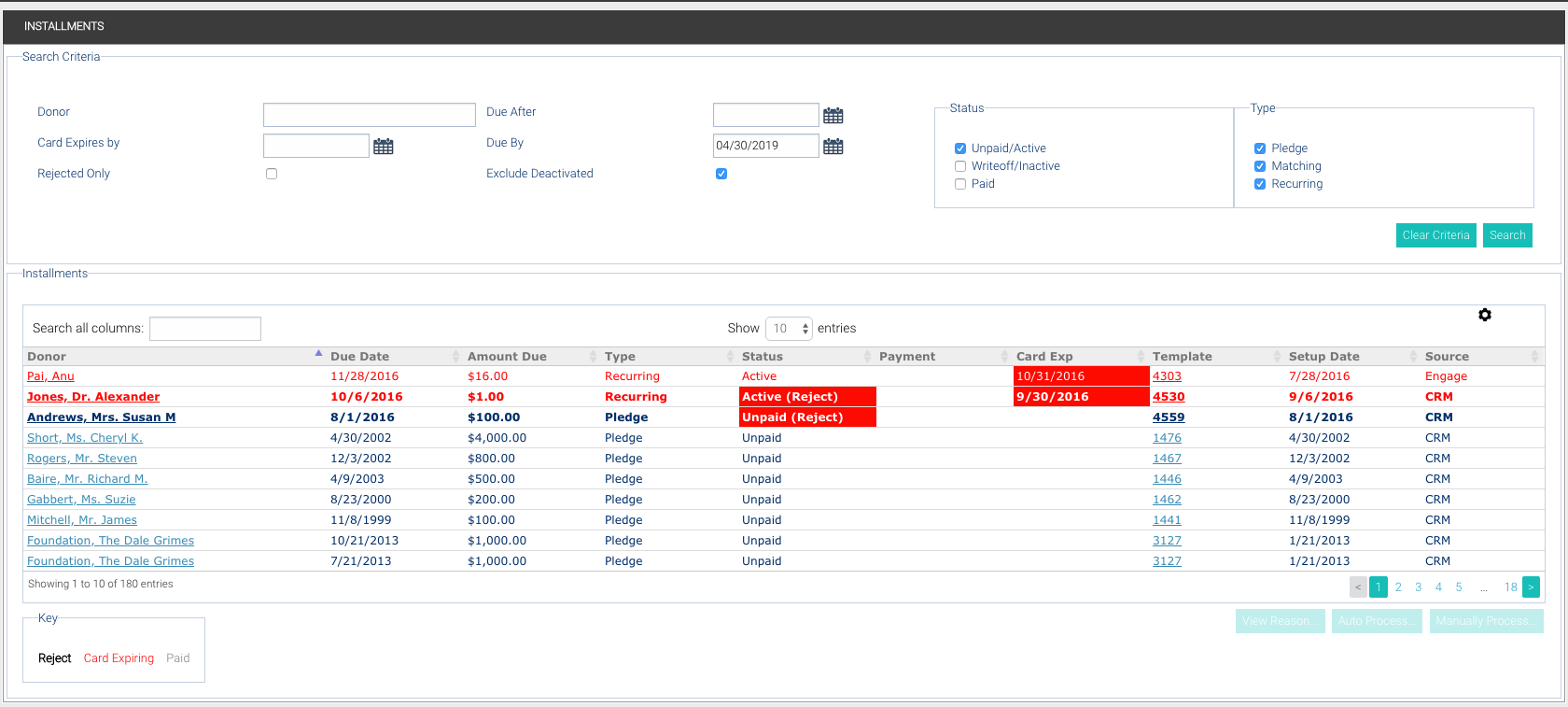This screenshot has width=1568, height=707.
Task: Click the Search all columns field
Action: [x=205, y=329]
